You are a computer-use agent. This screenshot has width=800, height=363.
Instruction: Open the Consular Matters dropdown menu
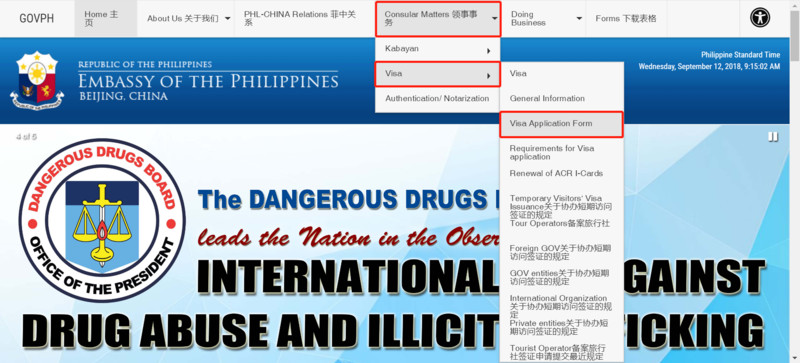[x=438, y=18]
